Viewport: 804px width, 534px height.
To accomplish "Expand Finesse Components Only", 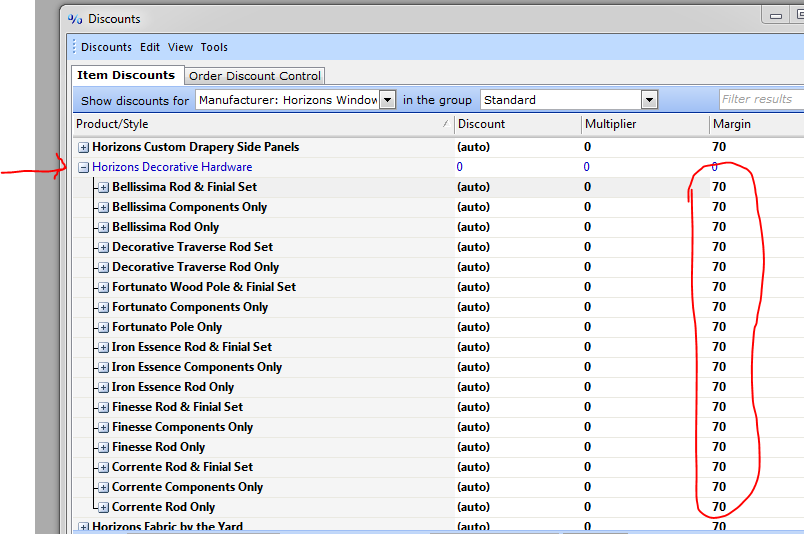I will coord(104,428).
